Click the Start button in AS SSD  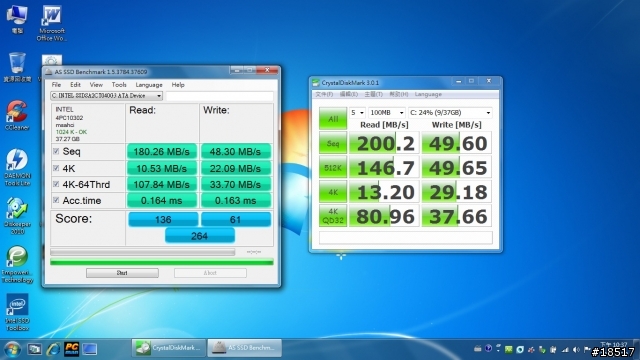(x=122, y=273)
